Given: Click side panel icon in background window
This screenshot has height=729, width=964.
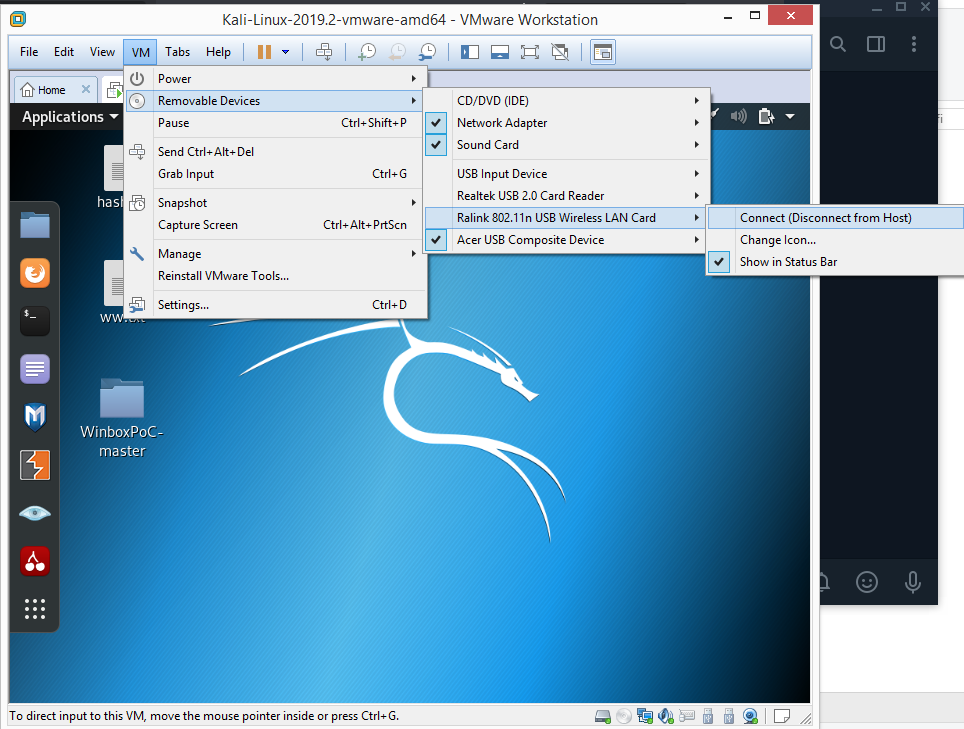Looking at the screenshot, I should pyautogui.click(x=875, y=44).
